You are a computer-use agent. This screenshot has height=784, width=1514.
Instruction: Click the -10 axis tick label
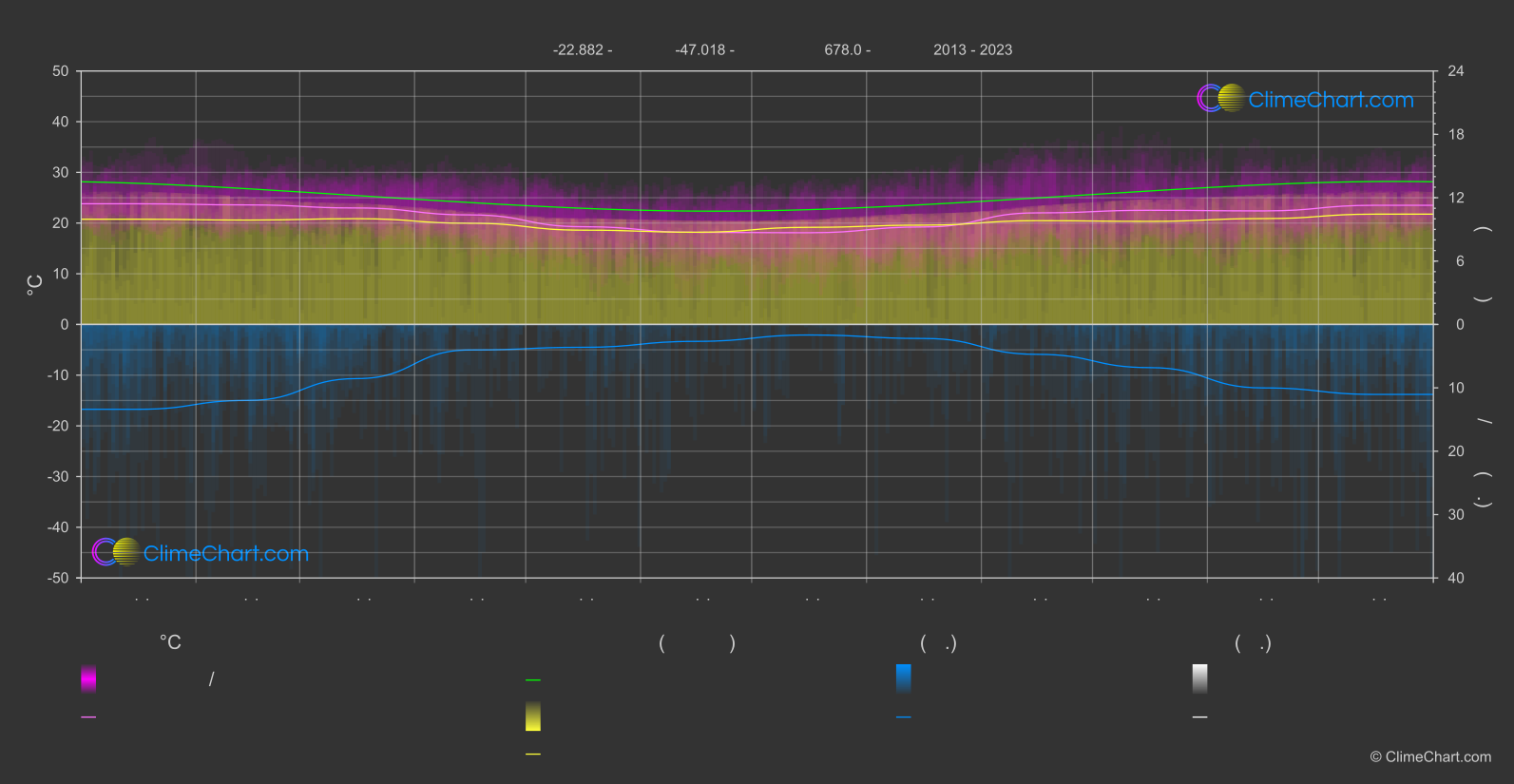tap(58, 375)
